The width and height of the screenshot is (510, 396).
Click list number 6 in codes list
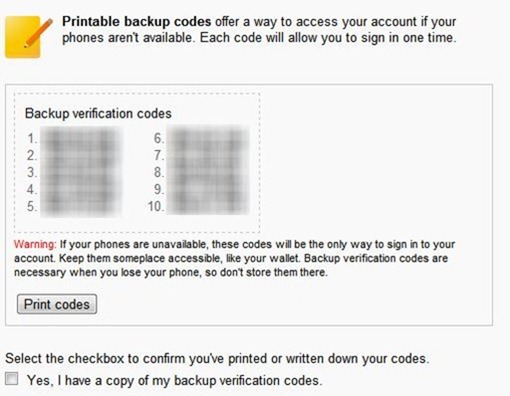[x=159, y=138]
